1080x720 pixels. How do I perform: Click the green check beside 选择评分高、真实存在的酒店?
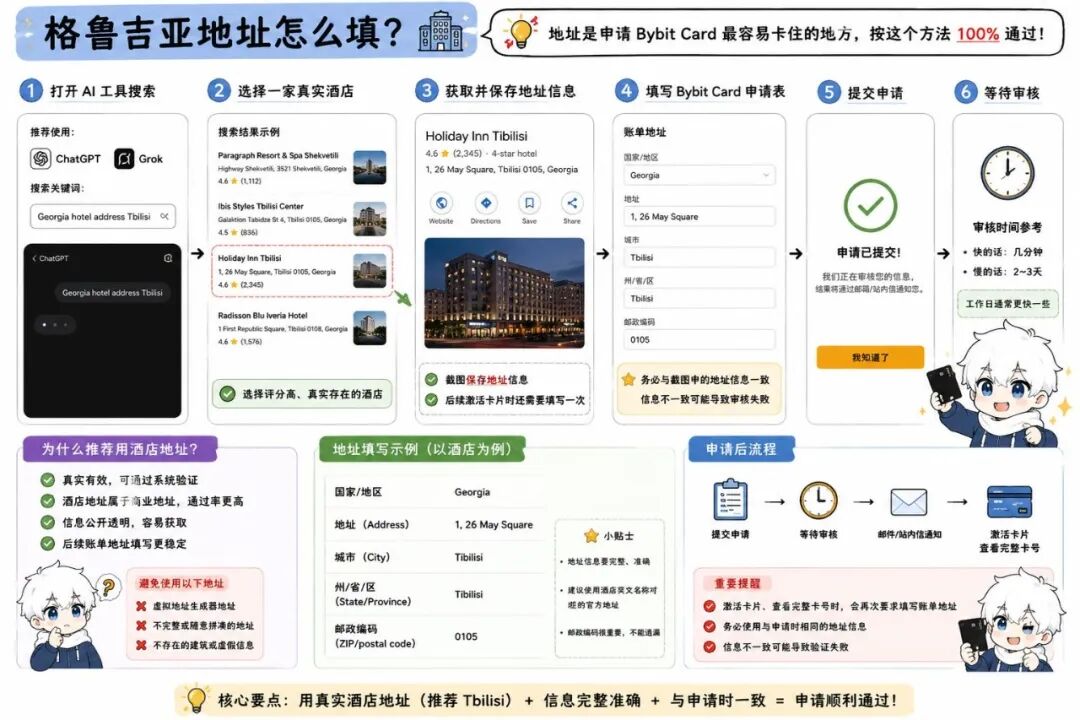click(227, 394)
